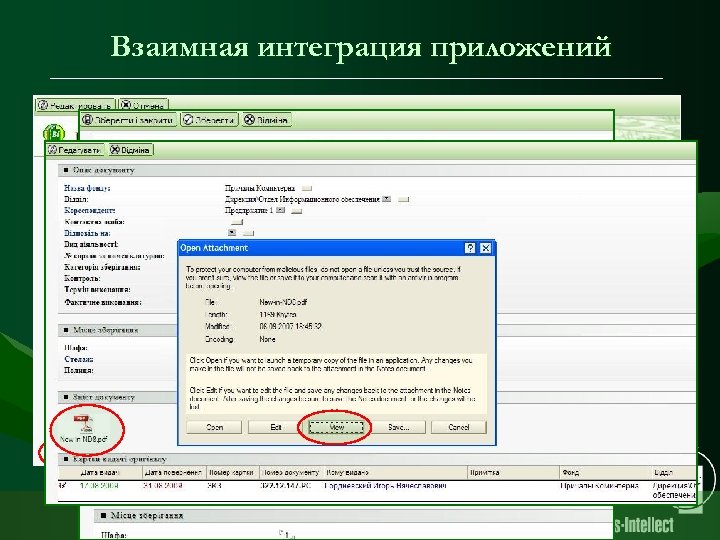Click Відміна button beside Редагувати
The width and height of the screenshot is (720, 540).
point(130,150)
